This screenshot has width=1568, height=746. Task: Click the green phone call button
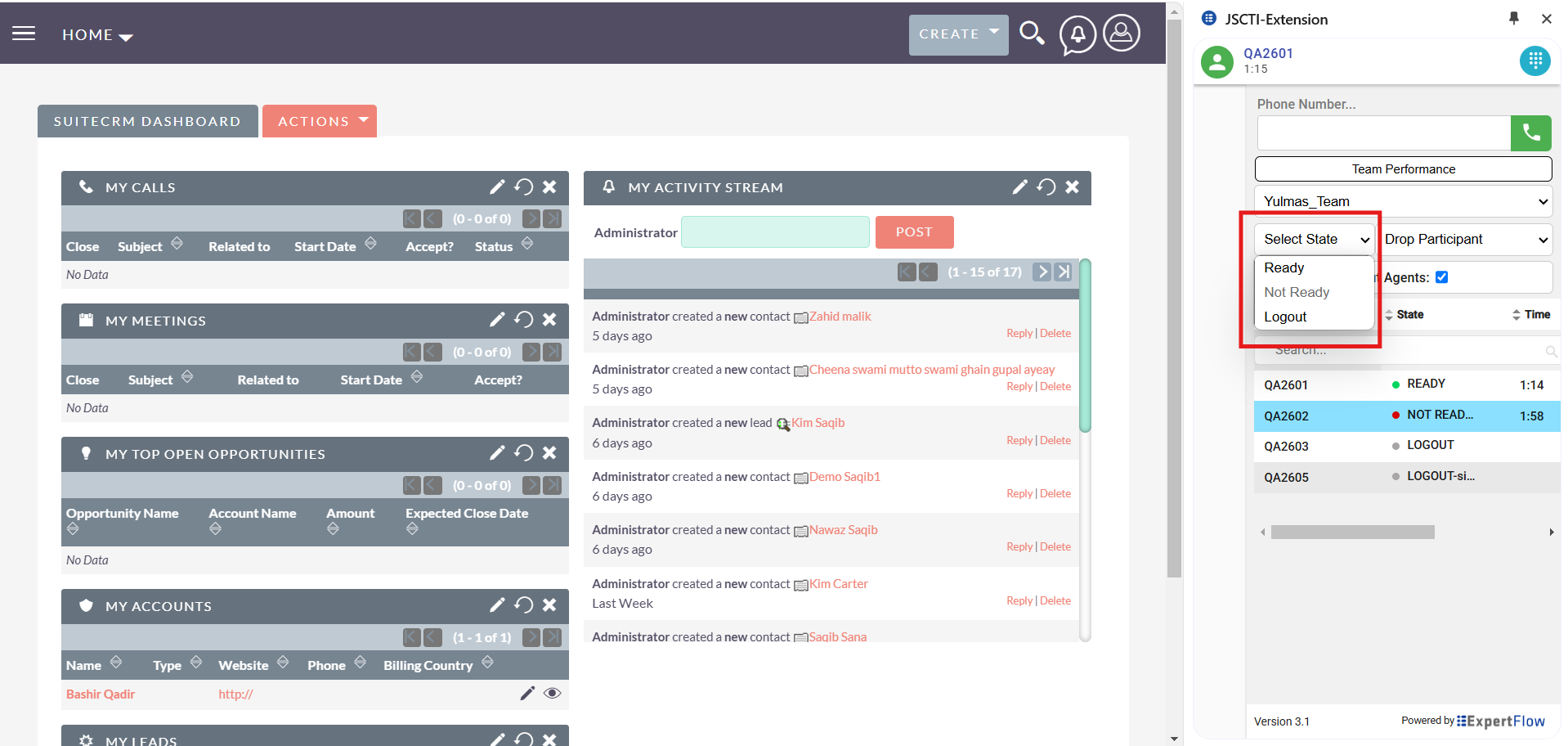pos(1530,133)
